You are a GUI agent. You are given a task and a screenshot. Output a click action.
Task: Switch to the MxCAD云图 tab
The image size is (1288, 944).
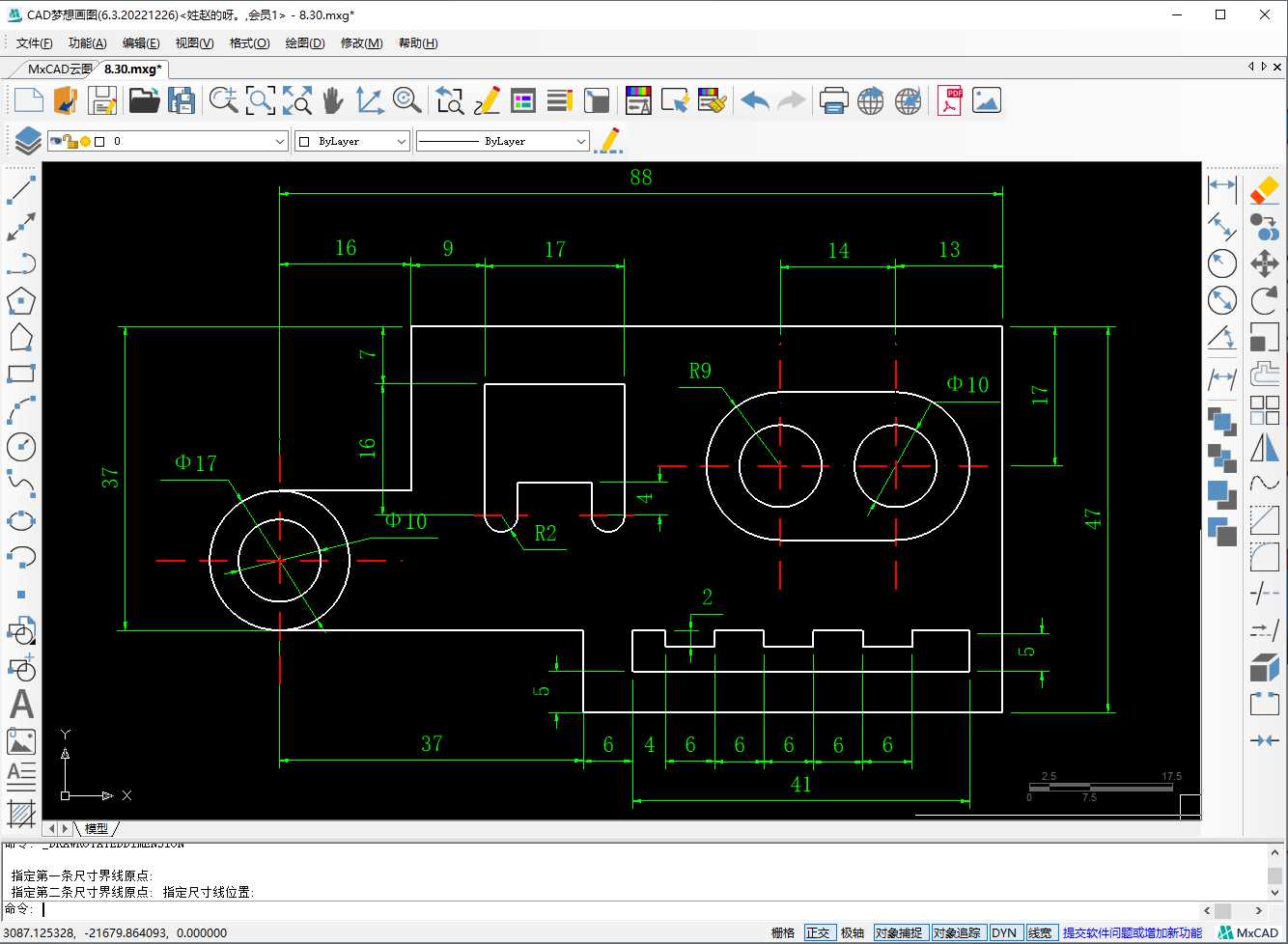[x=60, y=69]
